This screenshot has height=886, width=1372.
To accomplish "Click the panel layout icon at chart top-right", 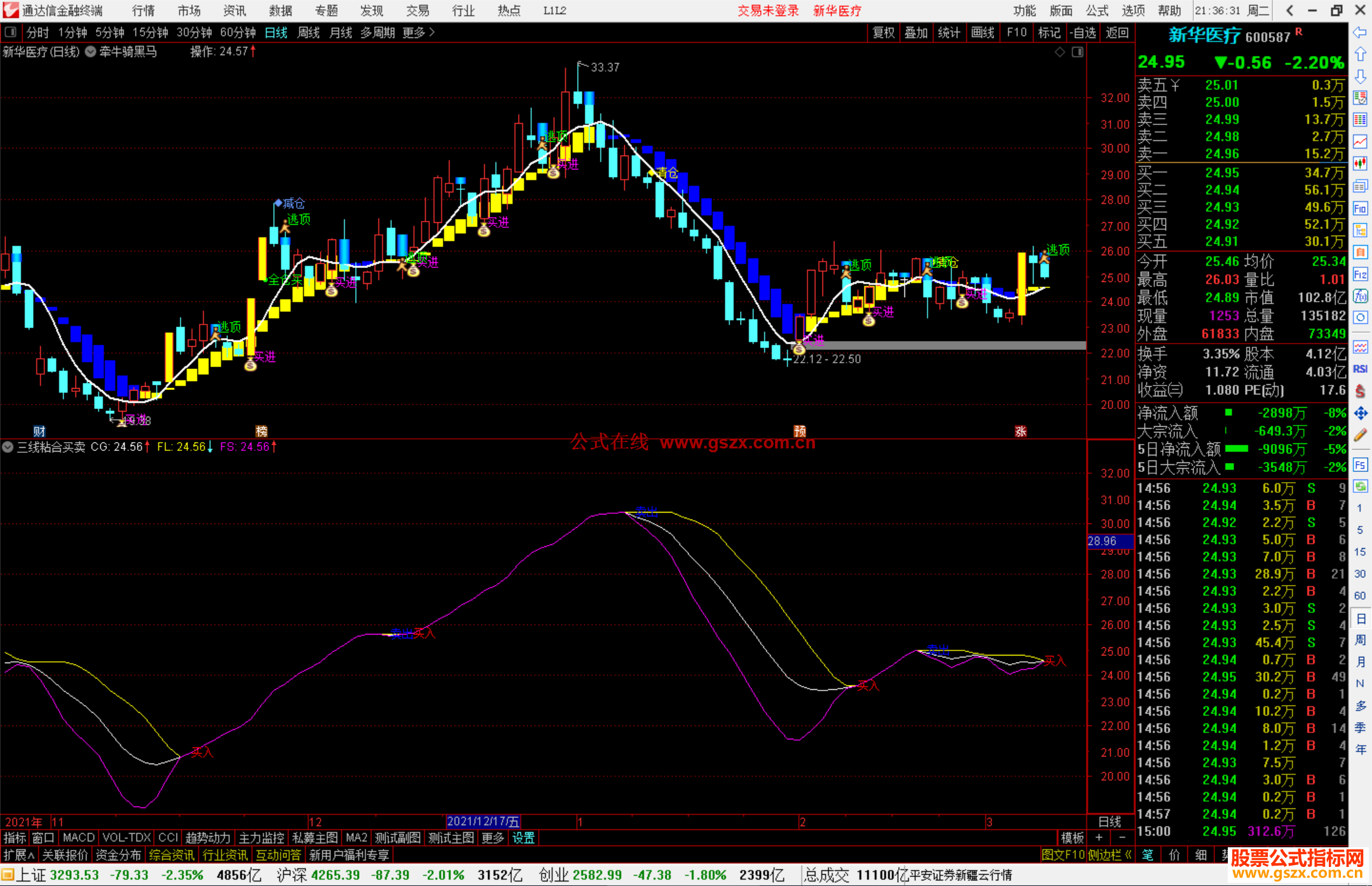I will point(1077,52).
